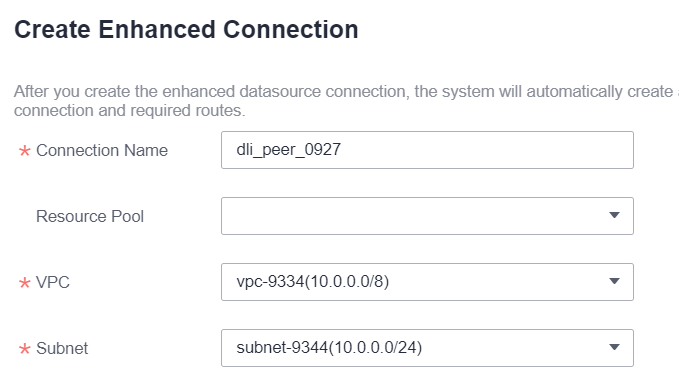Click blank area inside the VPC box
679x383 pixels.
pyautogui.click(x=498, y=282)
